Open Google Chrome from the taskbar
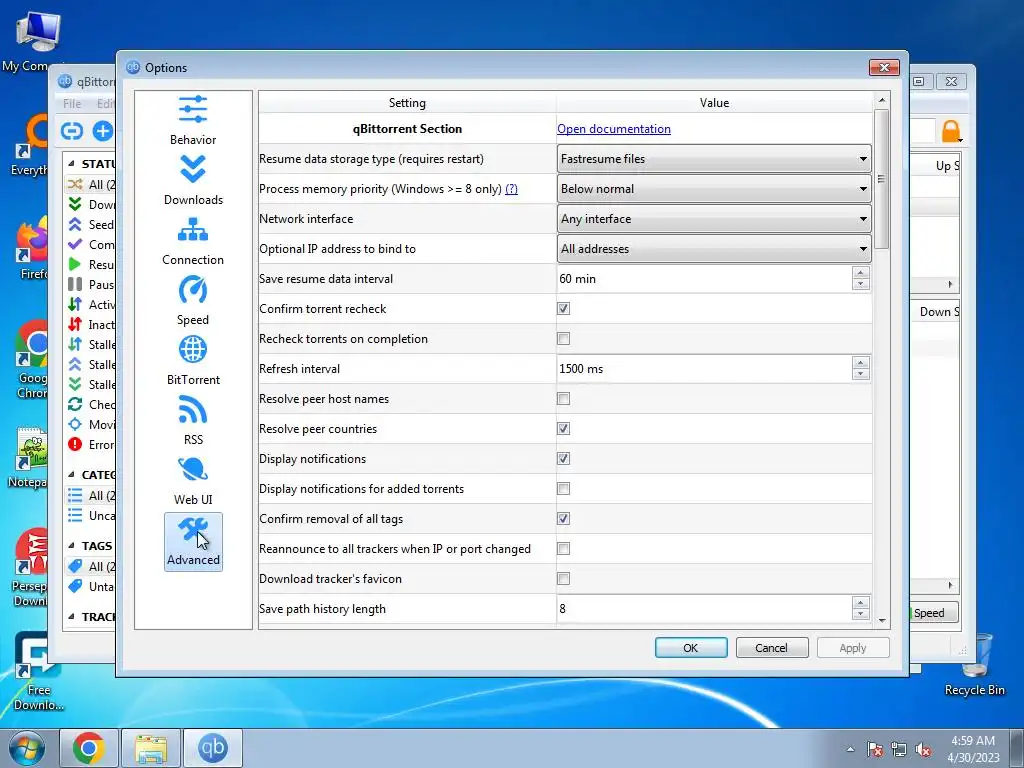Image resolution: width=1024 pixels, height=768 pixels. 89,748
